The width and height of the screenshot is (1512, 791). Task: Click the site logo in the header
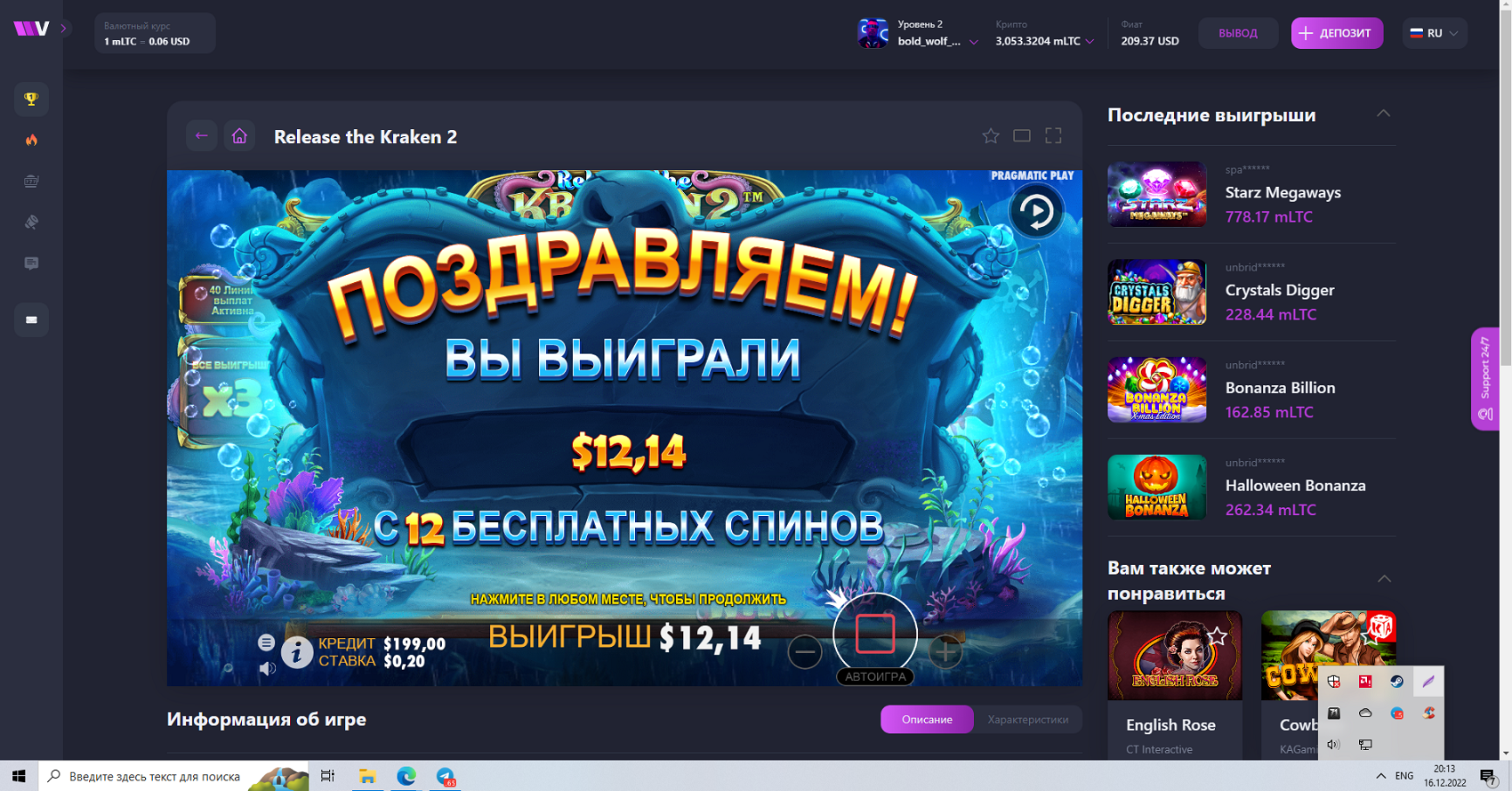pyautogui.click(x=31, y=28)
